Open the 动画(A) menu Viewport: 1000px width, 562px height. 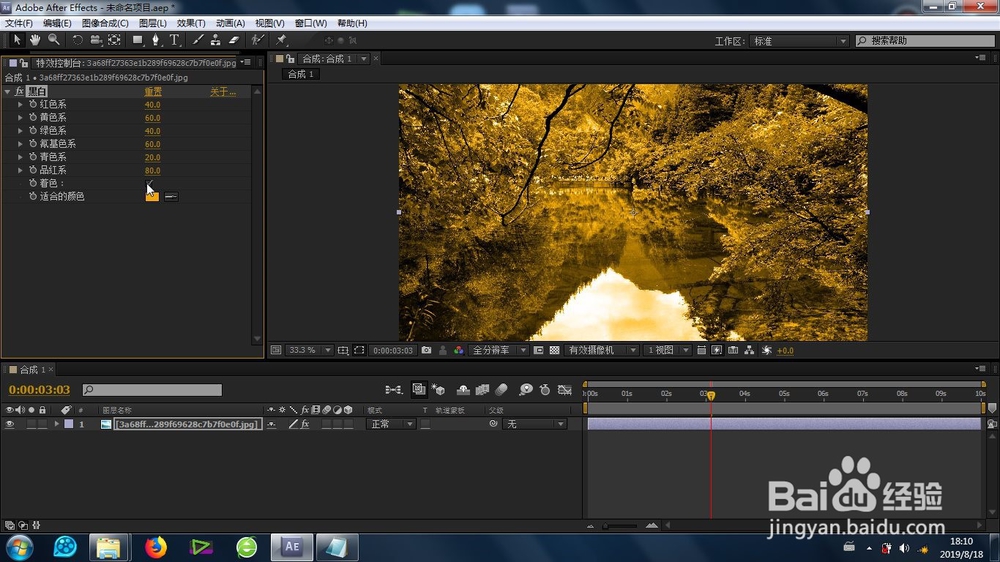(230, 23)
